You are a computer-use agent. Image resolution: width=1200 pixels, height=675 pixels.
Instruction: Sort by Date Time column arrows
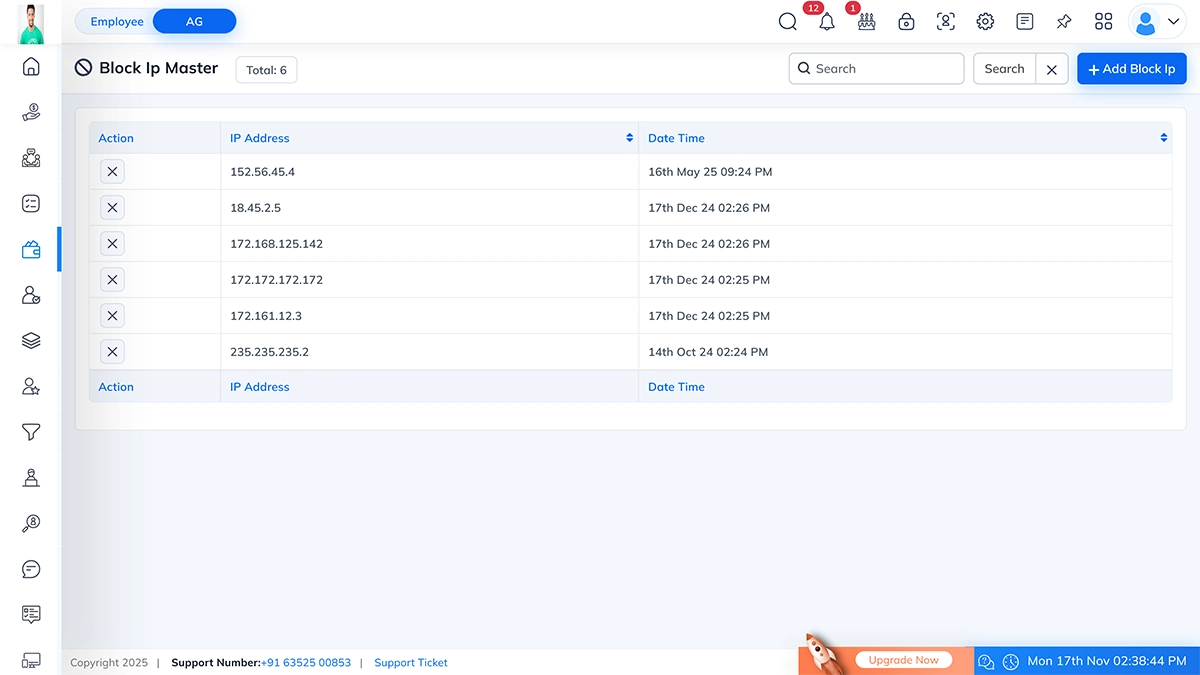point(1164,138)
